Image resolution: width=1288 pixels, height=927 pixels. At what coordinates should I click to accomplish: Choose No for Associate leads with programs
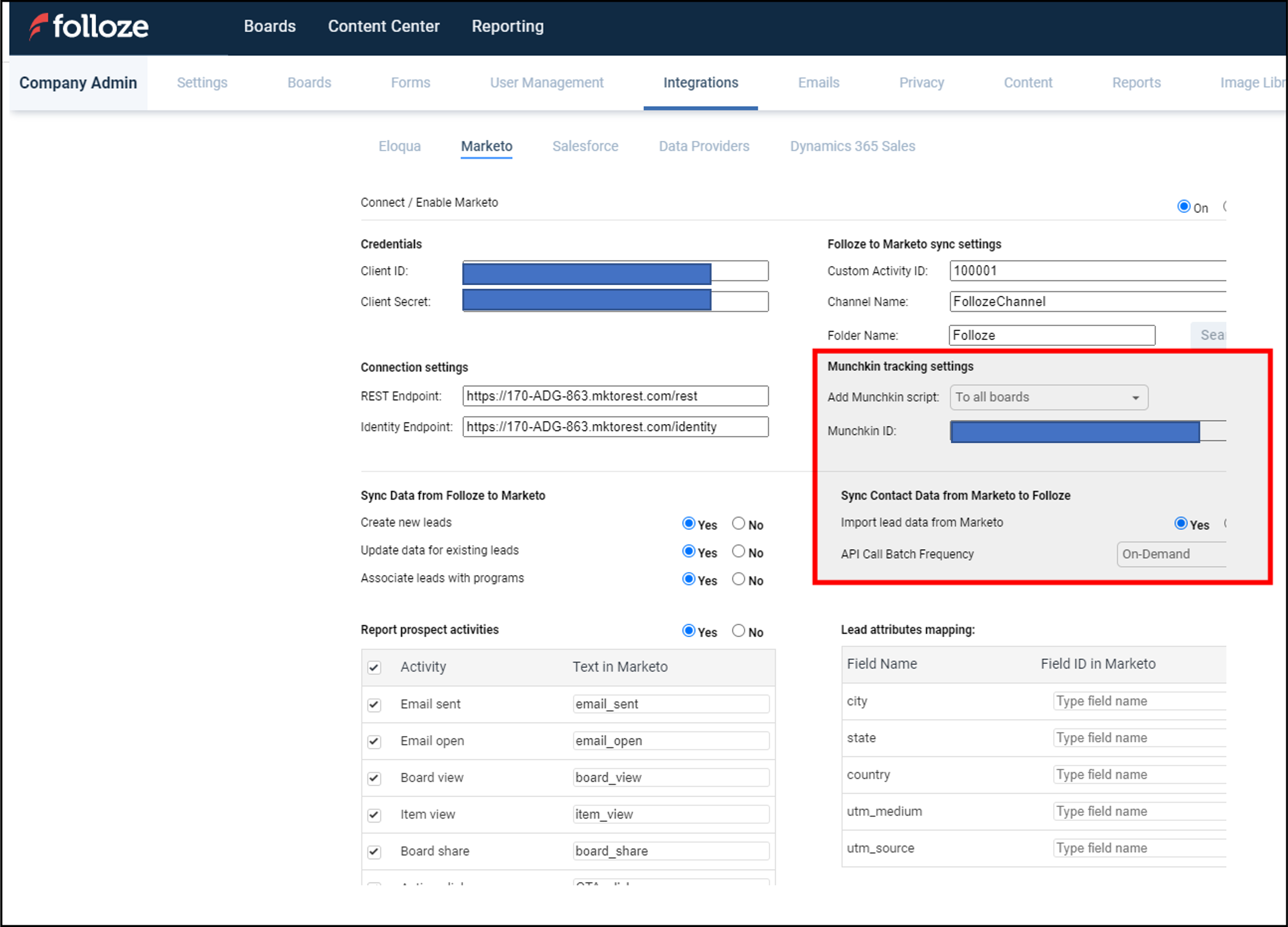tap(738, 578)
